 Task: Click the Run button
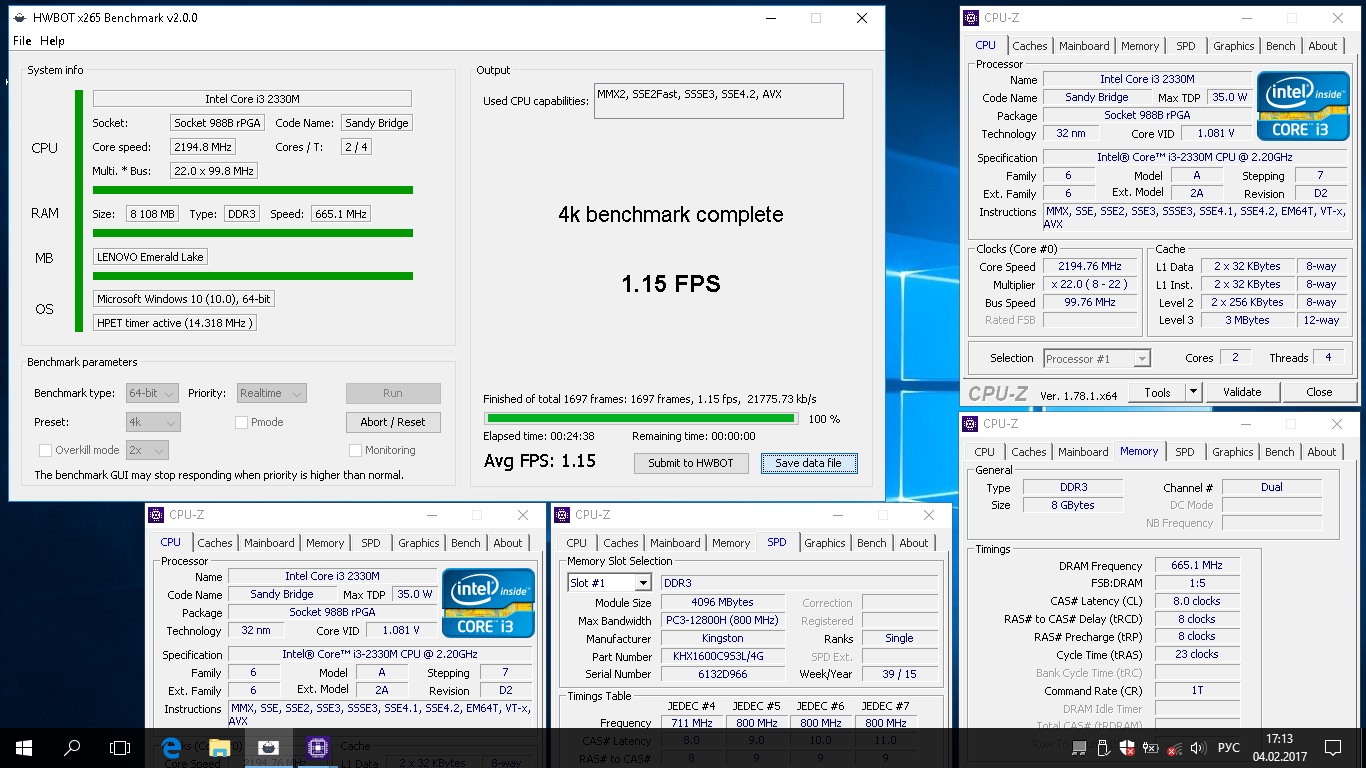coord(393,393)
